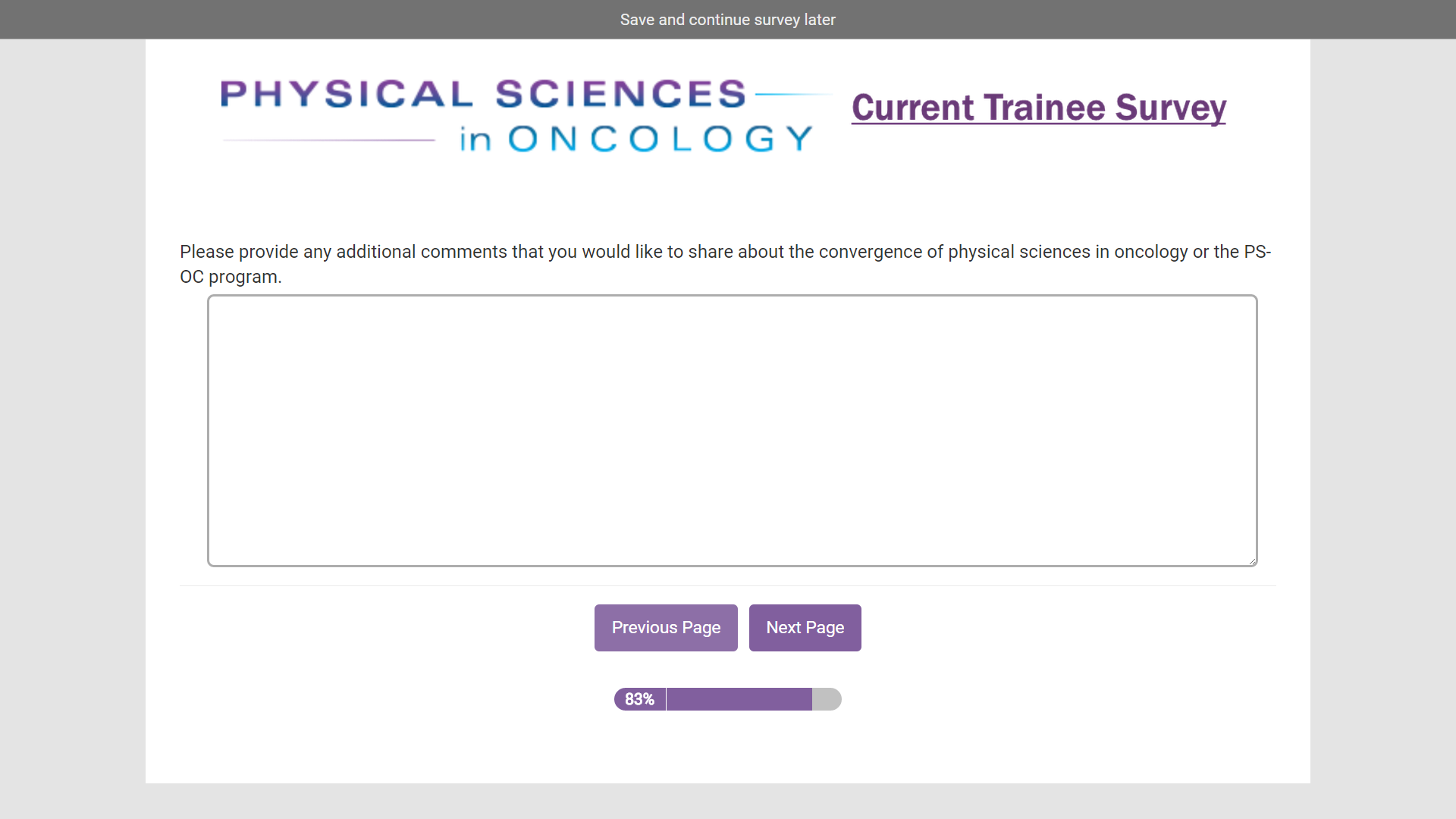The width and height of the screenshot is (1456, 819).
Task: Click the letter P starting PHYSICAL logo
Action: pyautogui.click(x=233, y=94)
